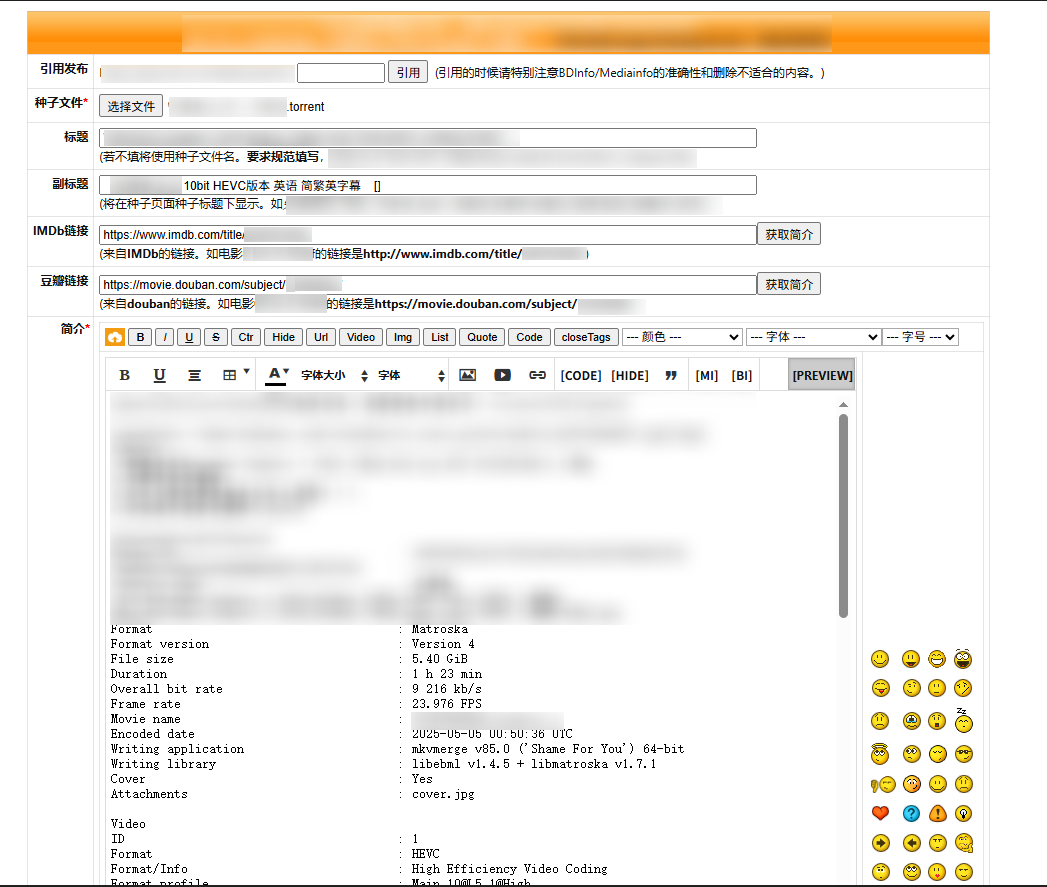Insert image using the editor picture icon
This screenshot has height=887, width=1047.
click(x=467, y=375)
